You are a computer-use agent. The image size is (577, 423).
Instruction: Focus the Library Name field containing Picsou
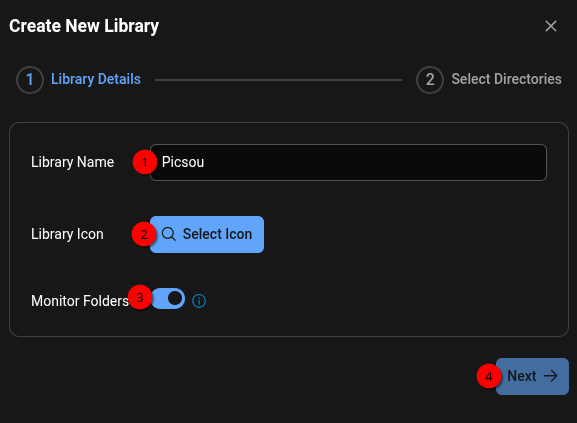(x=348, y=162)
